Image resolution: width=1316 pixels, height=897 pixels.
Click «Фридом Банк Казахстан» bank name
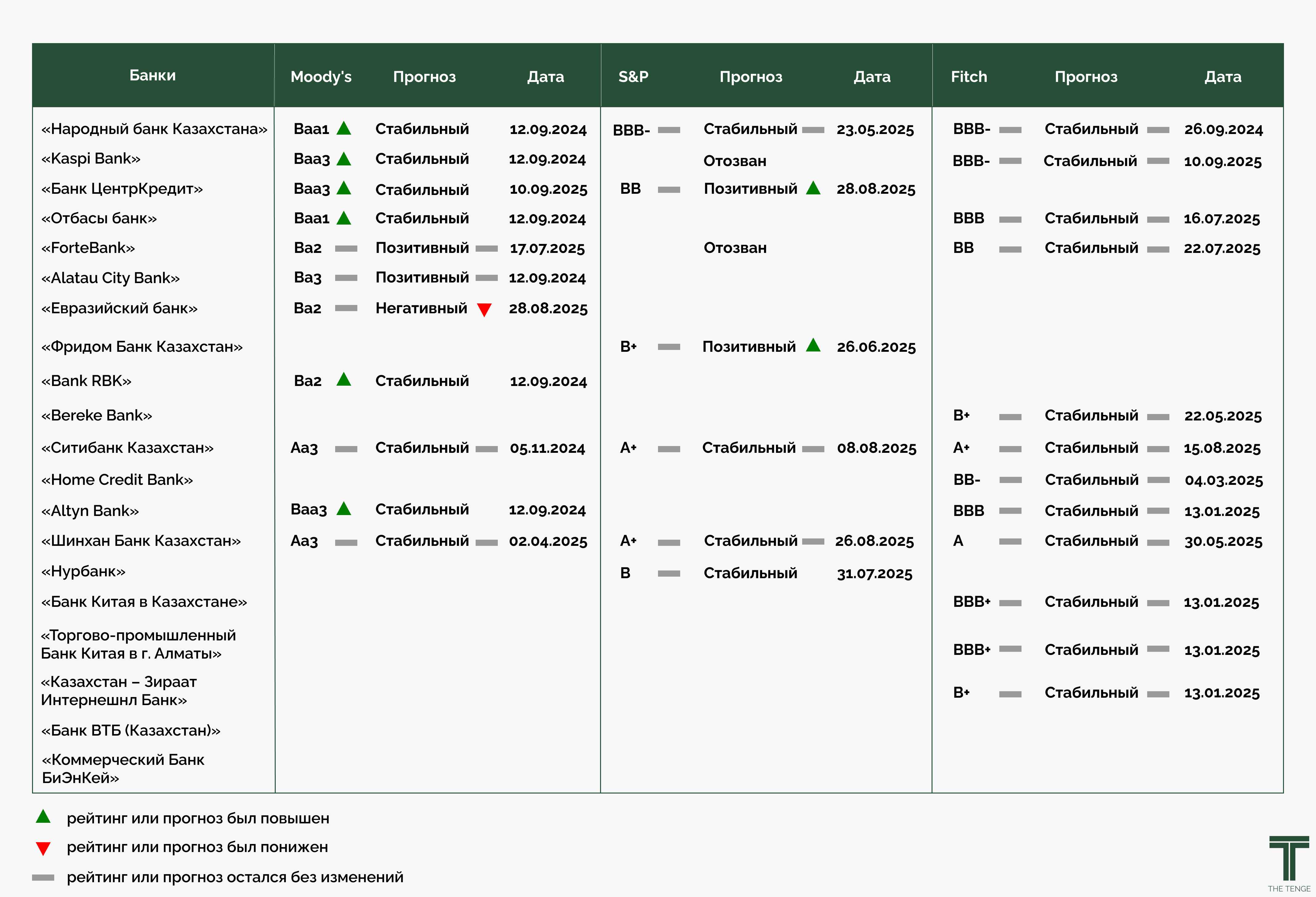[x=142, y=347]
